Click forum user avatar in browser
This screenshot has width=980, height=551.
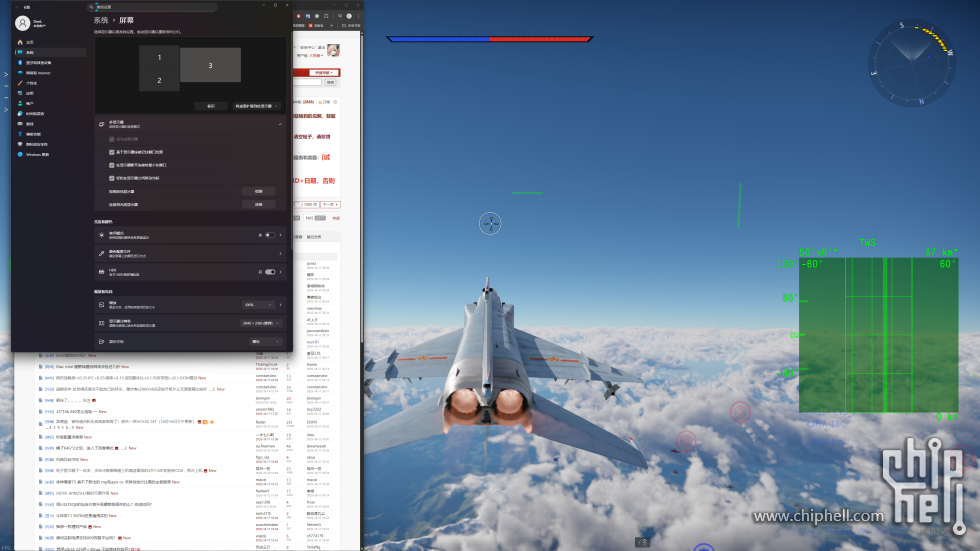(333, 50)
